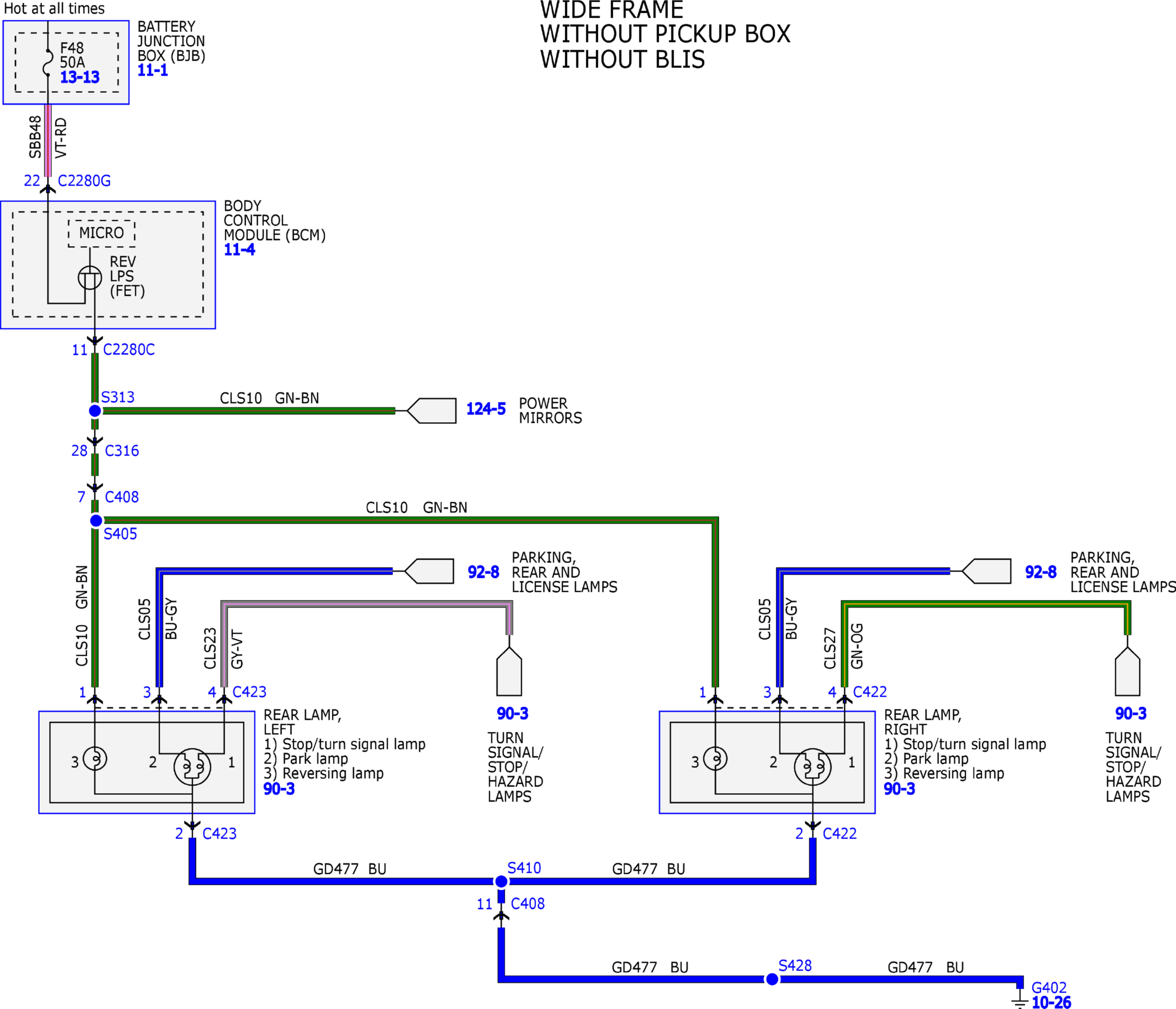Image resolution: width=1176 pixels, height=1009 pixels.
Task: Click the F48 50A fuse symbol
Action: (x=47, y=62)
